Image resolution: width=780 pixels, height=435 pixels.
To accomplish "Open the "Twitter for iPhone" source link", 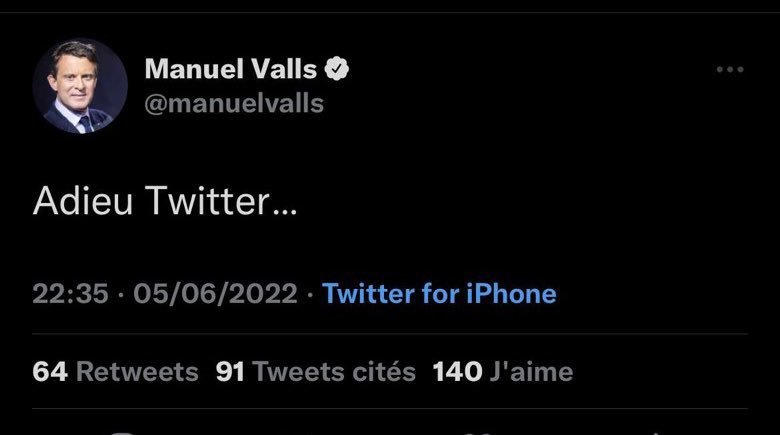I will click(440, 294).
